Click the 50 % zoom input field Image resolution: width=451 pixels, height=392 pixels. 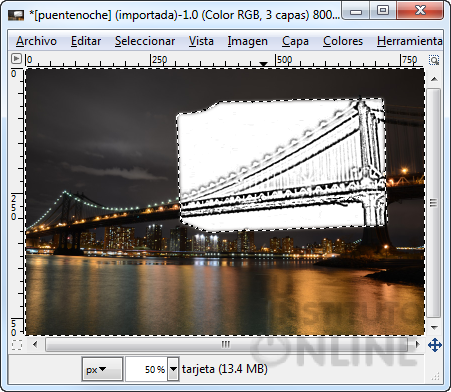pyautogui.click(x=147, y=369)
